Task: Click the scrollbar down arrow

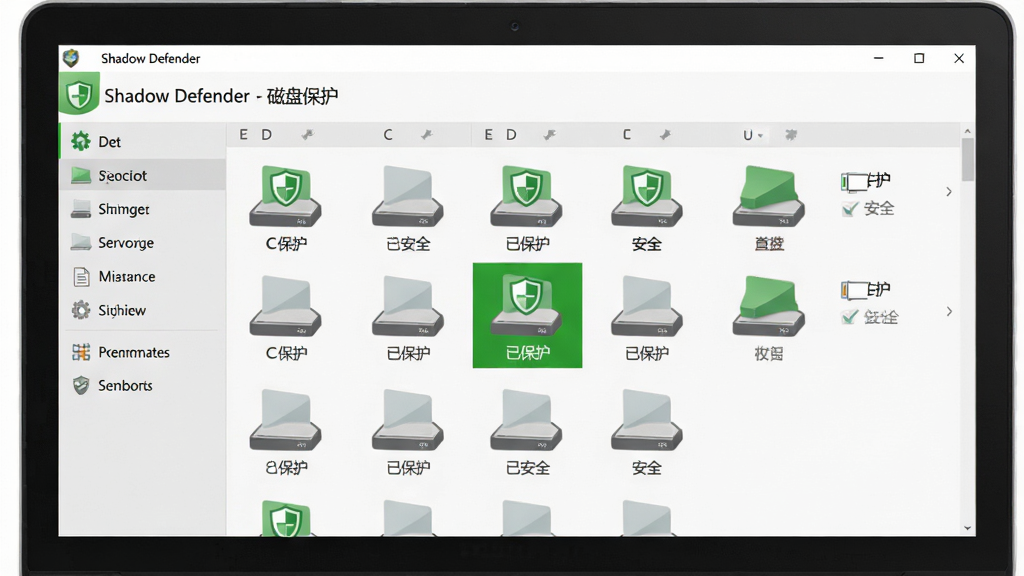Action: coord(967,528)
